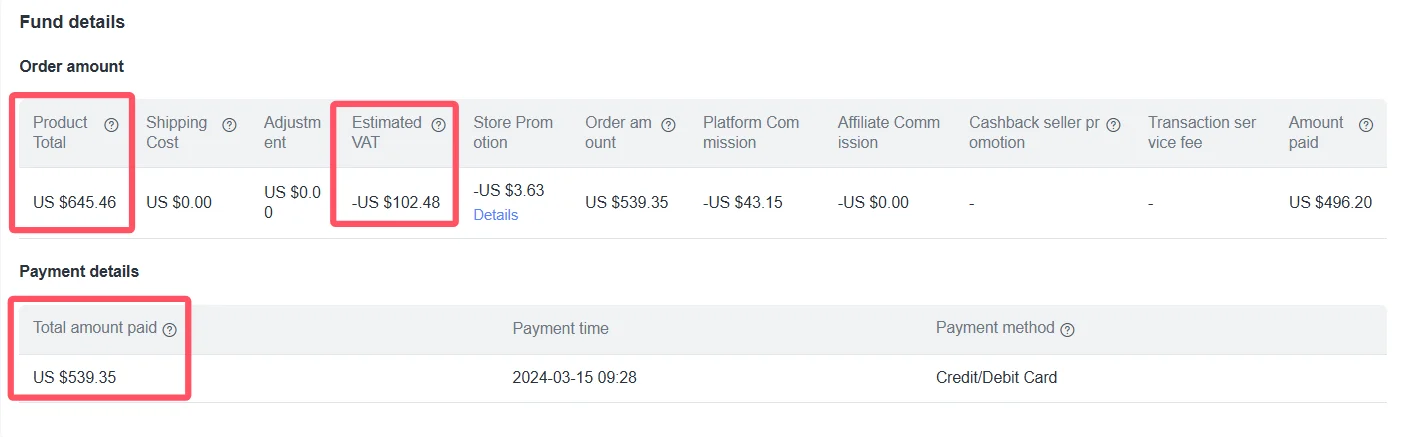The height and width of the screenshot is (437, 1401).
Task: Click the help icon next to Amount paid
Action: pyautogui.click(x=1366, y=125)
